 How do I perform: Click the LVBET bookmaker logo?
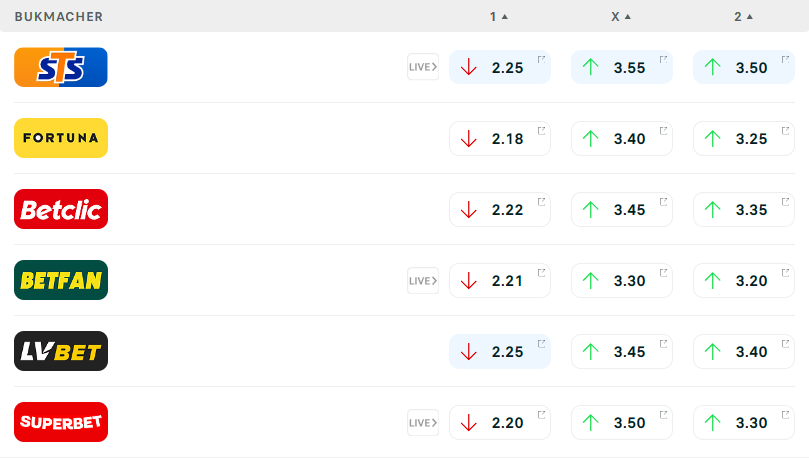(61, 351)
